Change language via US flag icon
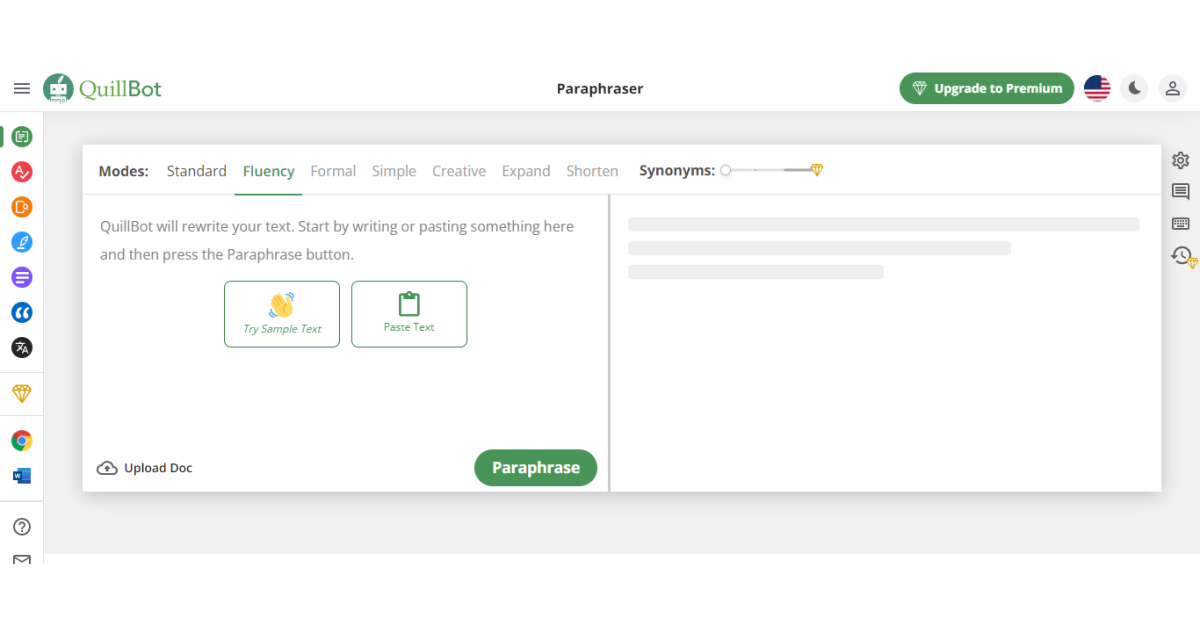1200x630 pixels. (1097, 88)
